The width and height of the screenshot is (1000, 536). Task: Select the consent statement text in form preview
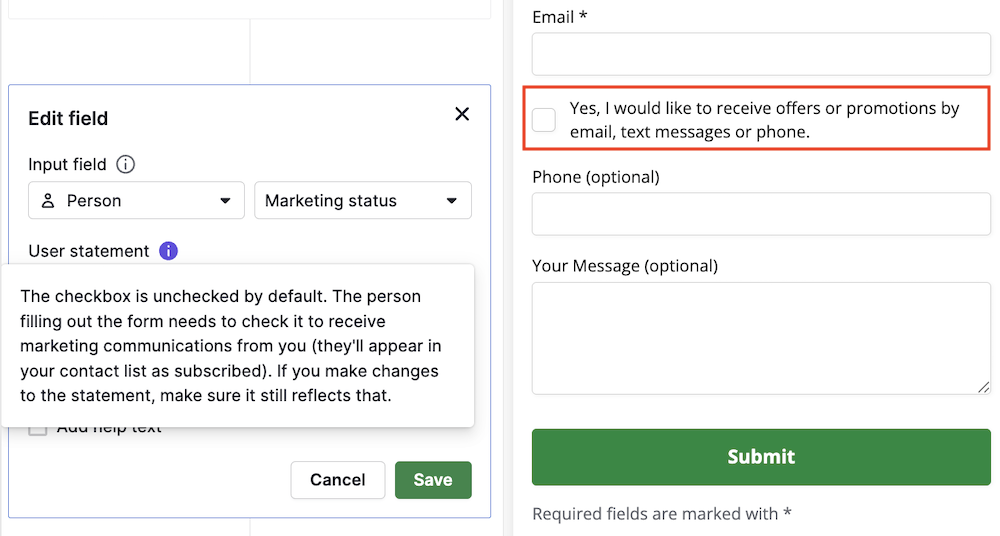pos(764,120)
